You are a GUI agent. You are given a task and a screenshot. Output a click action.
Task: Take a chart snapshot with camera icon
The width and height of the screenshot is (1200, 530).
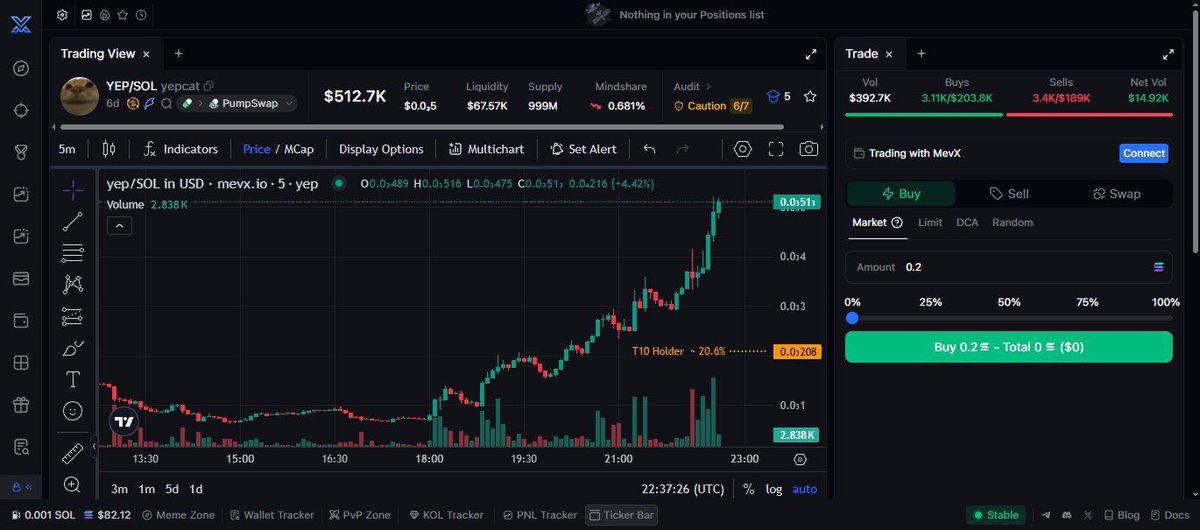[809, 149]
